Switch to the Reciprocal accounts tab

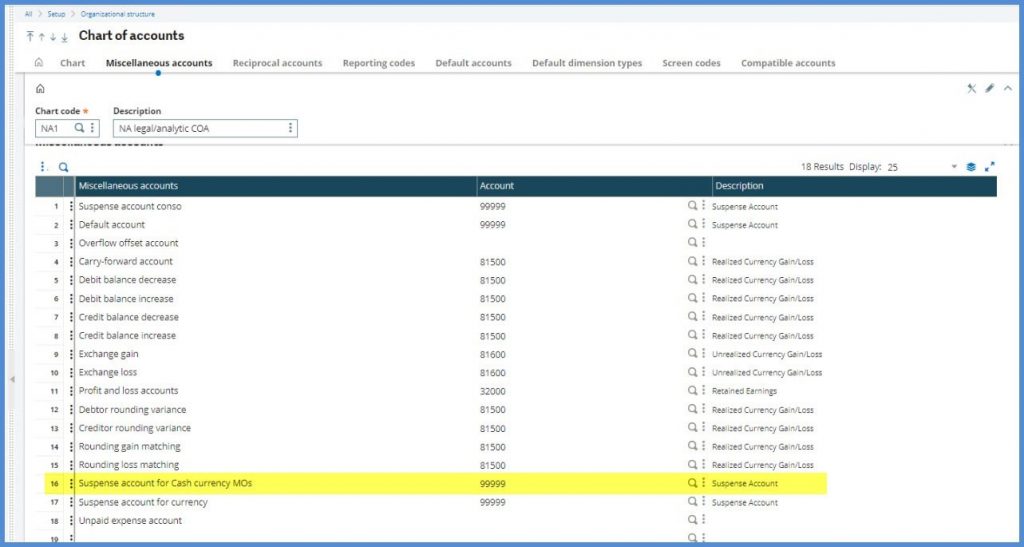[277, 63]
